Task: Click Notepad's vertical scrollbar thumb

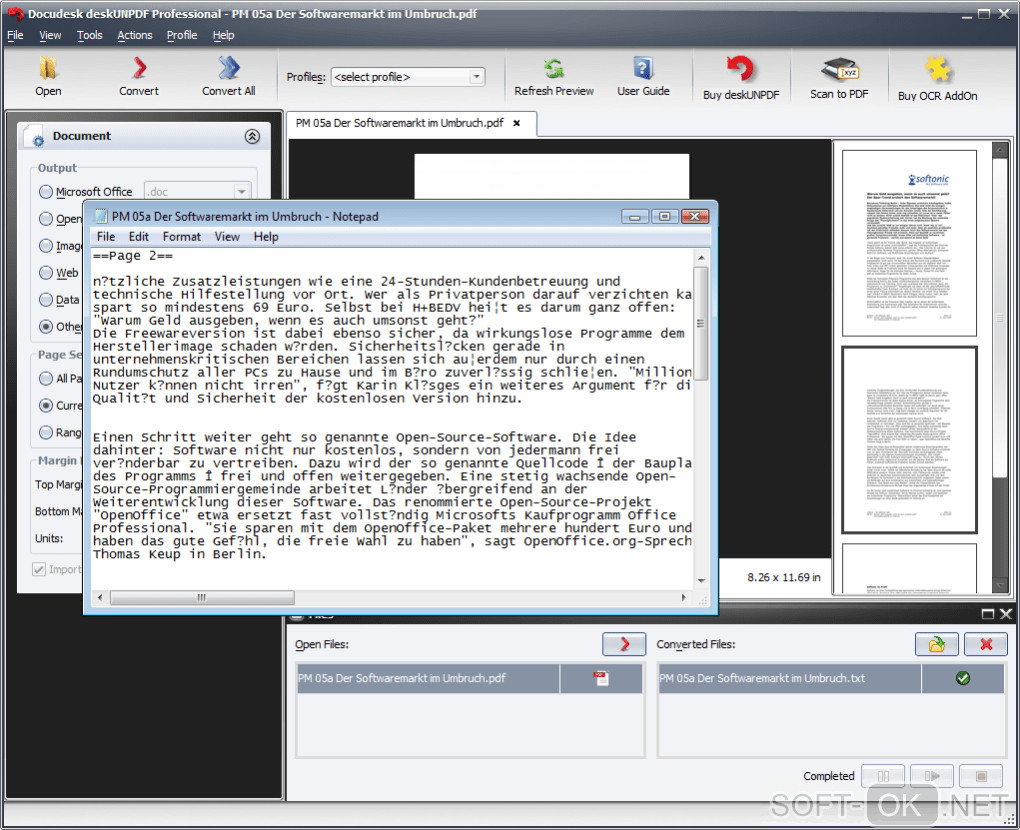Action: [x=701, y=323]
